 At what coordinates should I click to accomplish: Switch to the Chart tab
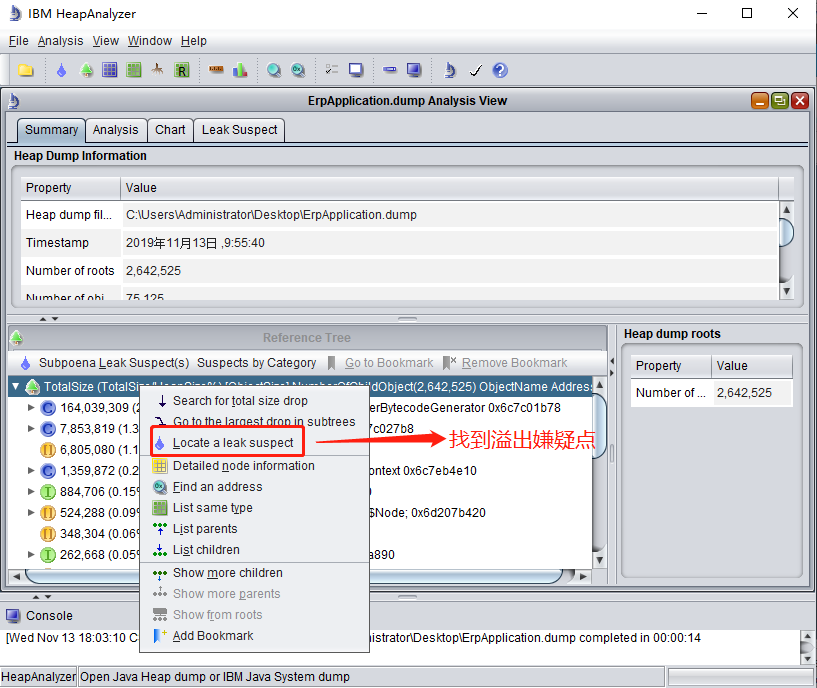[x=170, y=130]
